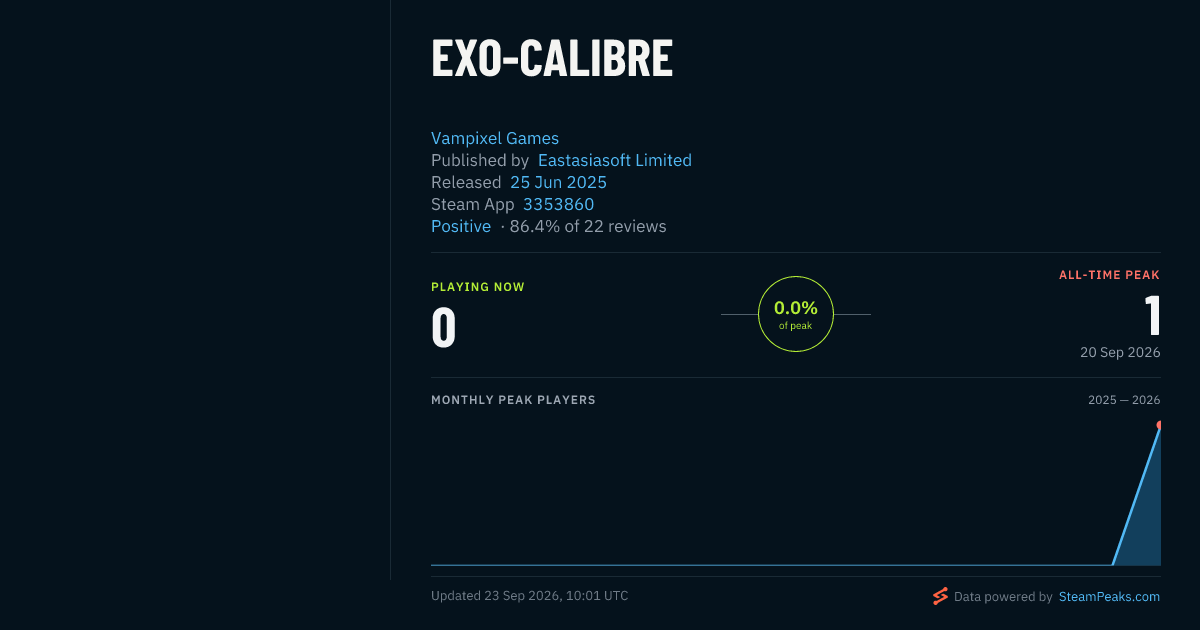Click the 2025 — 2026 chart range label
Image resolution: width=1200 pixels, height=630 pixels.
[1124, 400]
